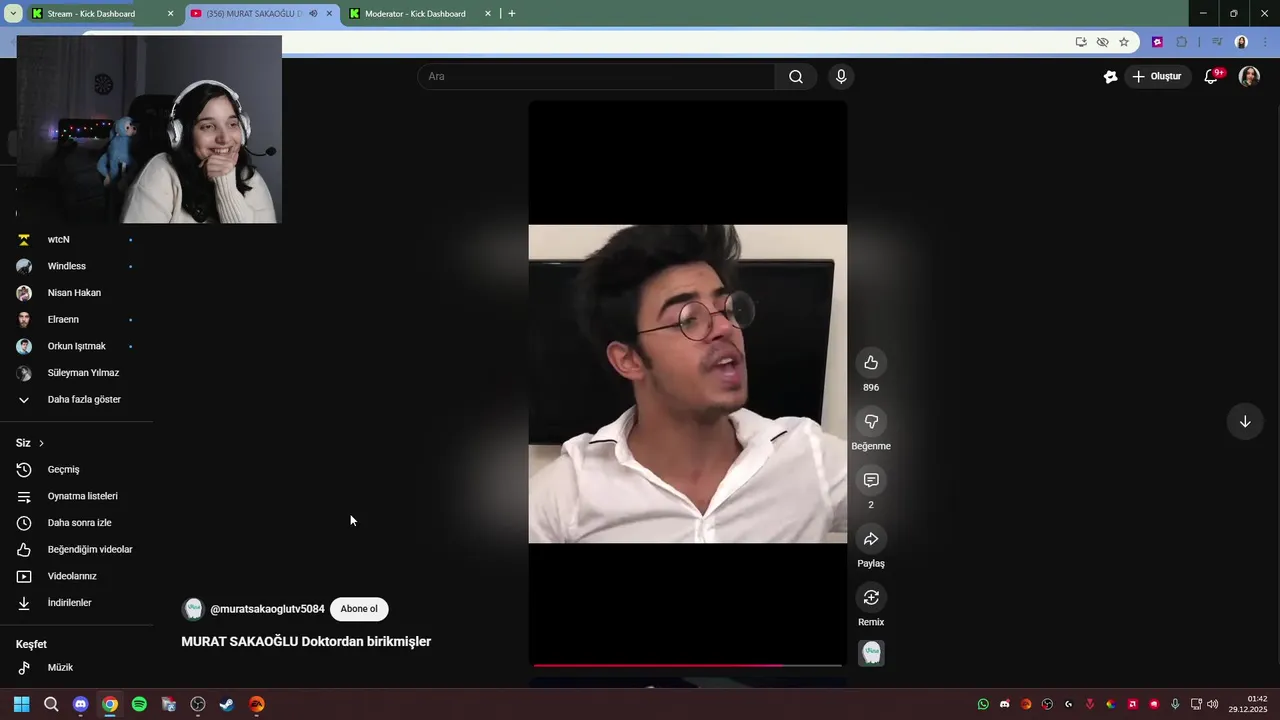The image size is (1280, 720).
Task: Expand the Siz section chevron
Action: click(41, 443)
